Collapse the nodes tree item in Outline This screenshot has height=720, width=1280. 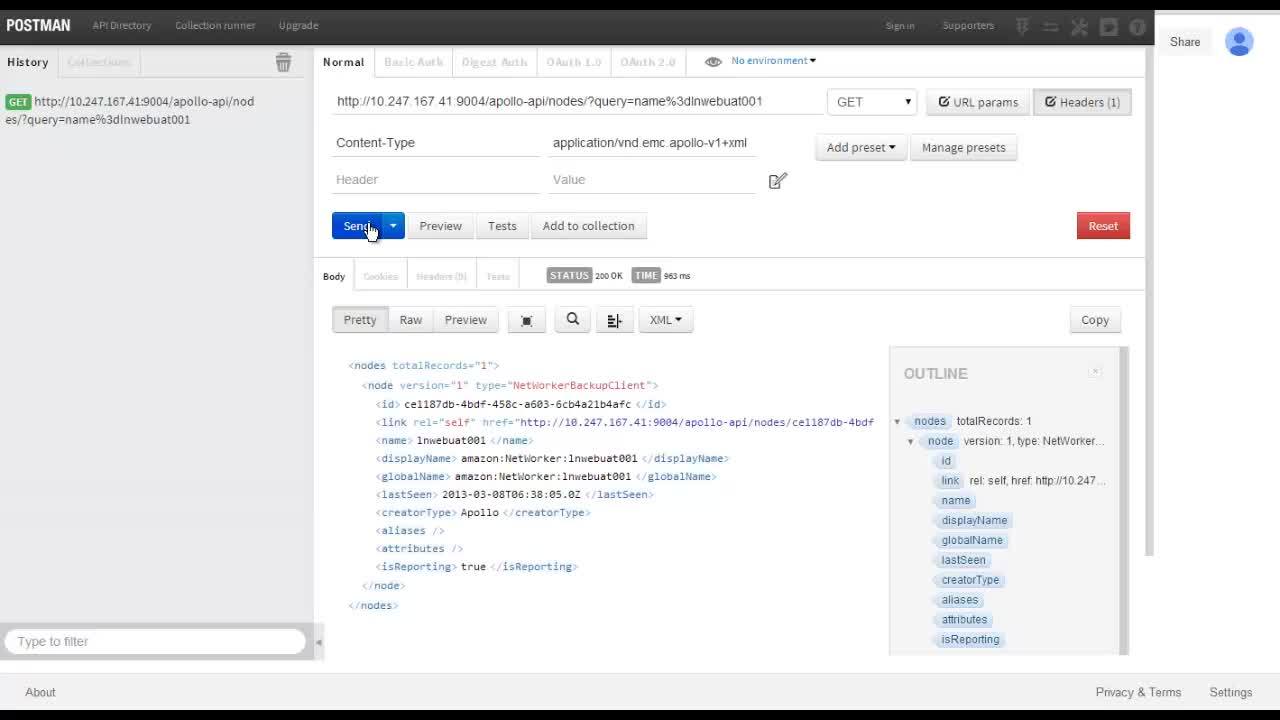click(897, 421)
